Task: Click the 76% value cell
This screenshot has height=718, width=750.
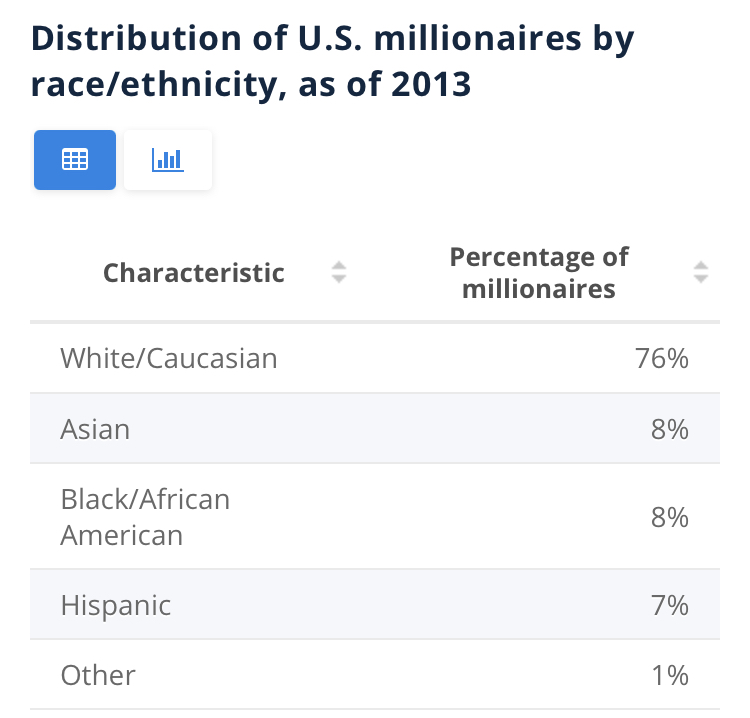Action: (x=662, y=358)
